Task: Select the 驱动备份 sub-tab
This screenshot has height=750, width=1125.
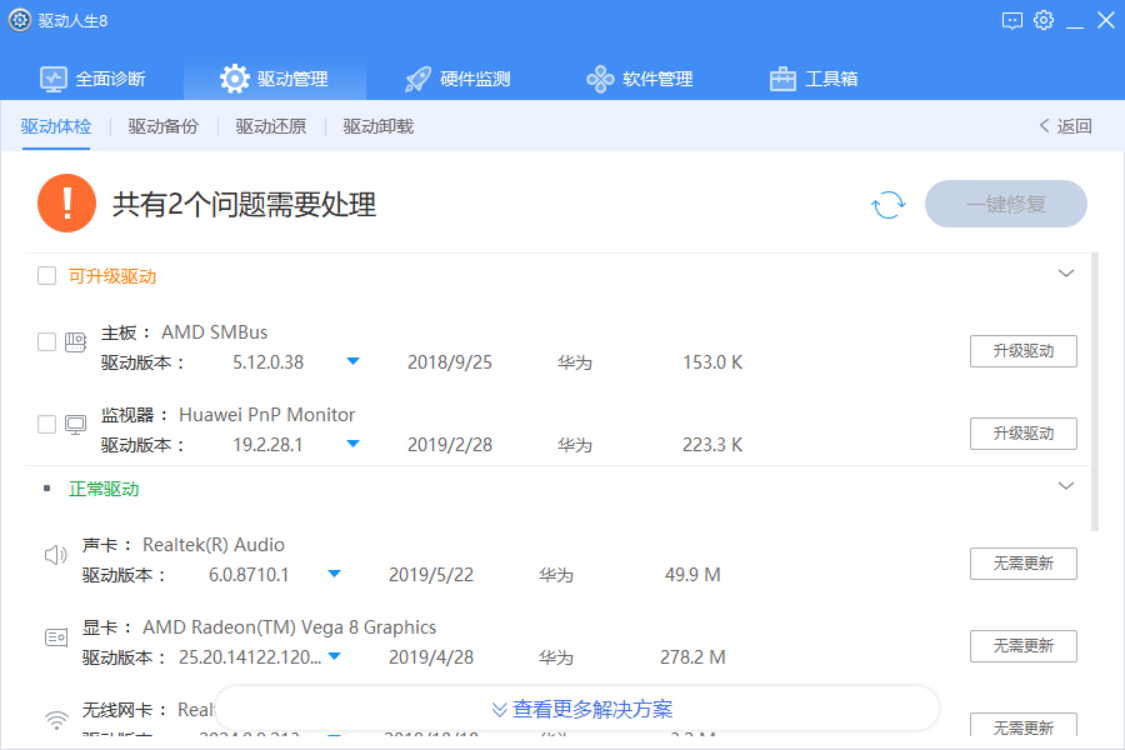Action: pos(164,127)
